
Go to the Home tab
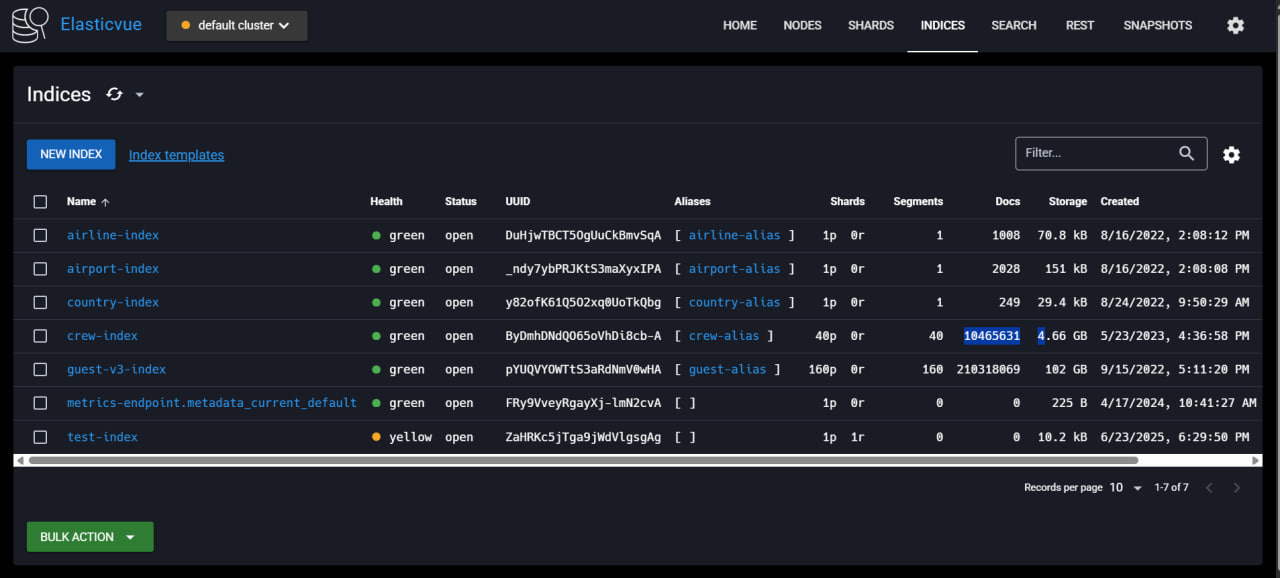coord(740,25)
